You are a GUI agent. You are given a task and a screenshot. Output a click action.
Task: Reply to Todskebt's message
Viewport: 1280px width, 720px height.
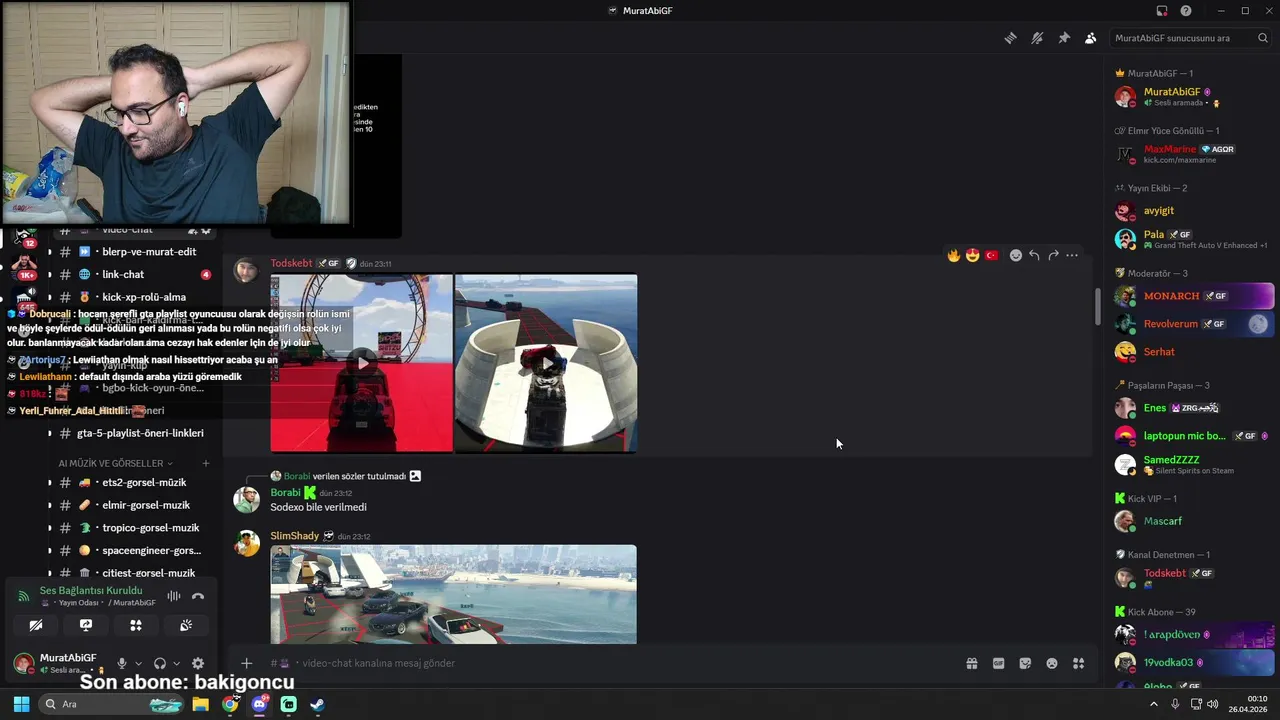point(1034,255)
